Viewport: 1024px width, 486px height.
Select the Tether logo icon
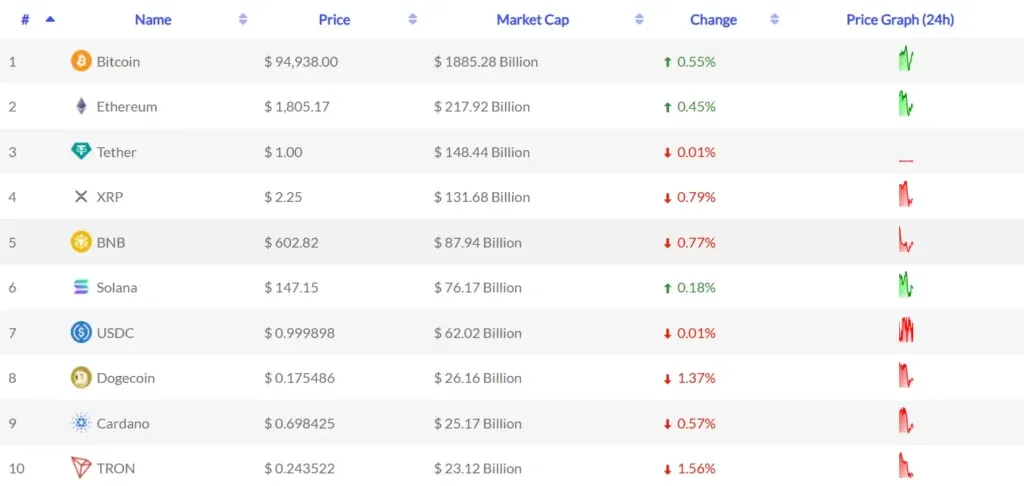(x=81, y=152)
